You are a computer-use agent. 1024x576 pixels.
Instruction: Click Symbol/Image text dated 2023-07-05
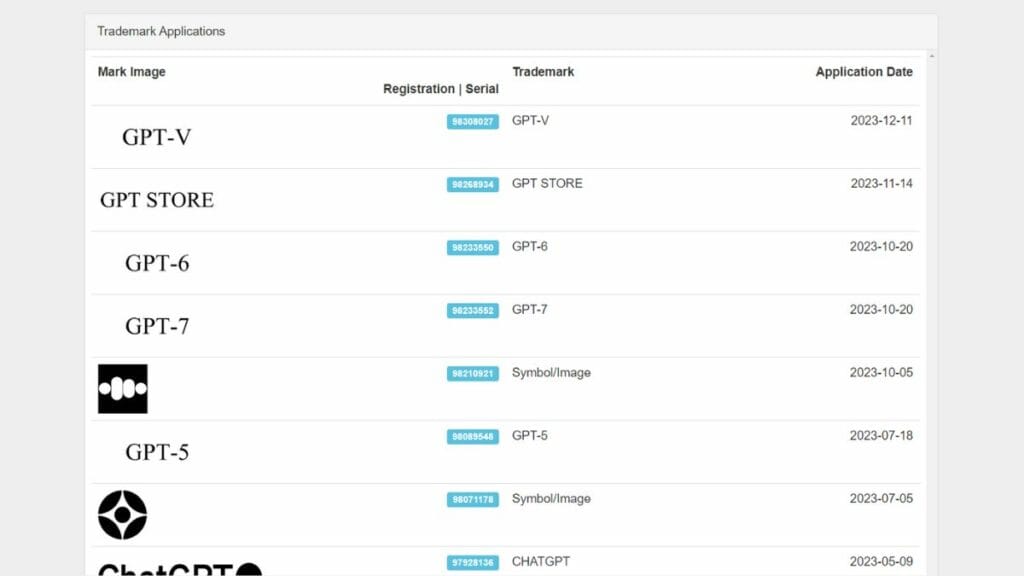551,499
